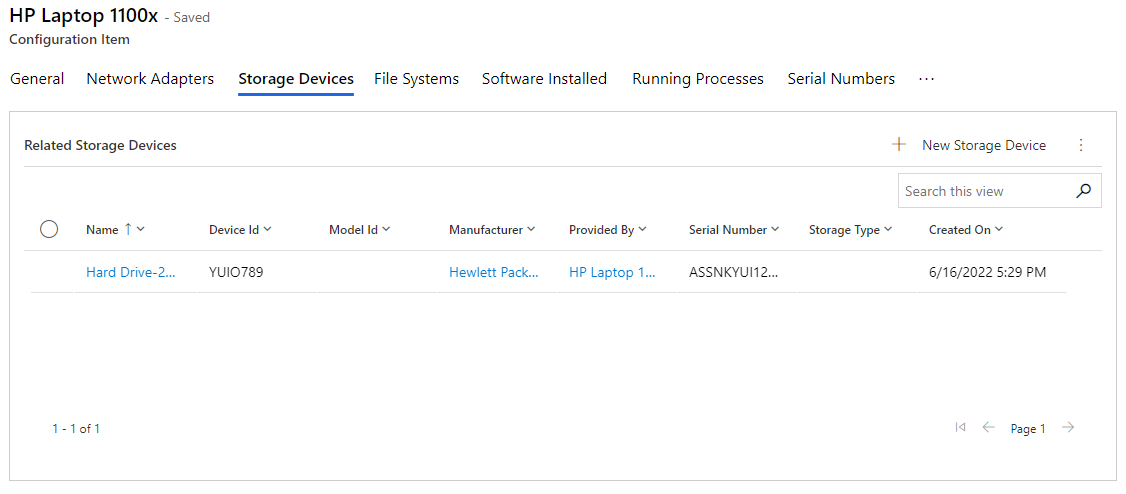Switch to the Network Adapters tab

[150, 79]
